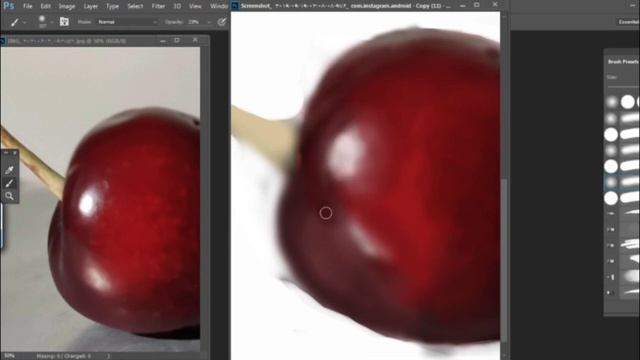The width and height of the screenshot is (640, 360).
Task: Click zoom percentage field in left document status bar
Action: click(x=9, y=356)
